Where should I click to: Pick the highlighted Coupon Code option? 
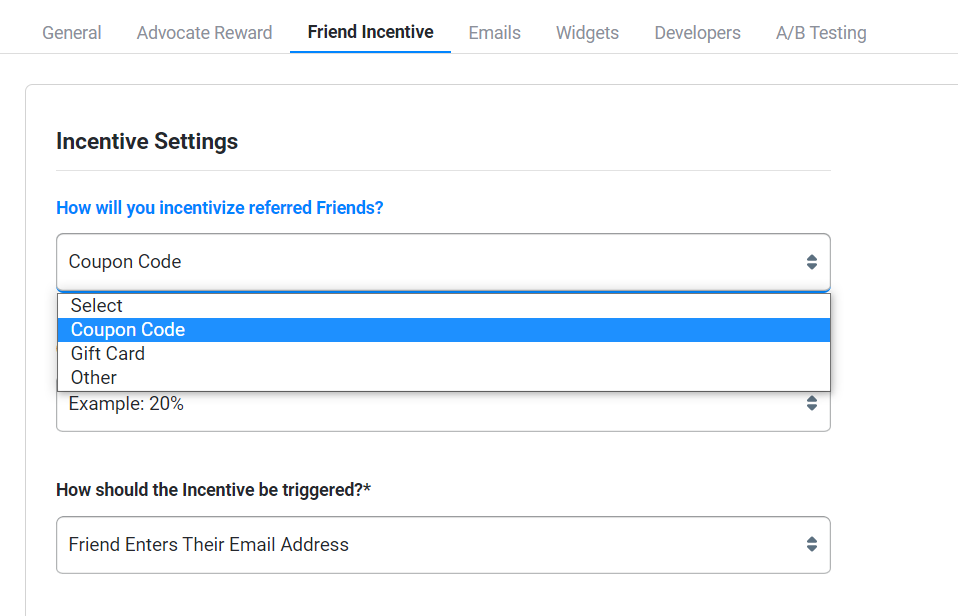pyautogui.click(x=128, y=330)
